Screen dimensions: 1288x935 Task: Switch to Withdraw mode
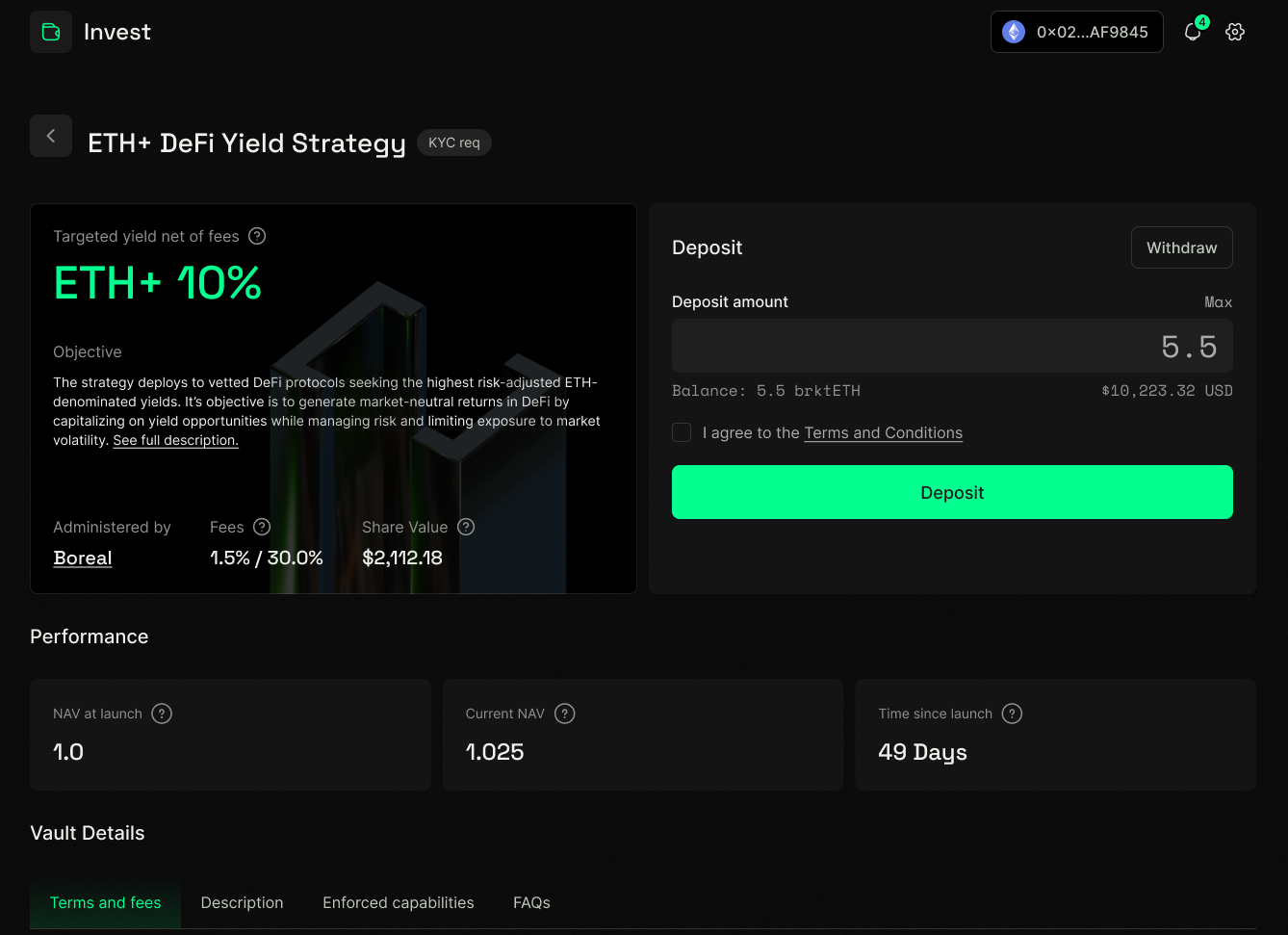(x=1181, y=247)
